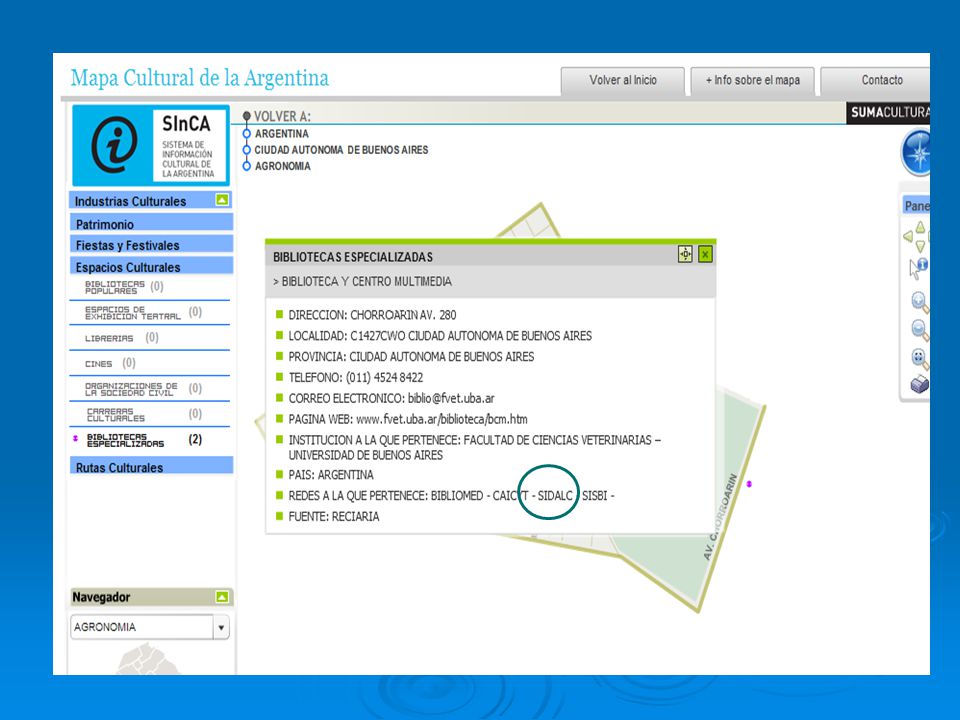960x720 pixels.
Task: Go back to ARGENTINA breadcrumb
Action: 282,133
